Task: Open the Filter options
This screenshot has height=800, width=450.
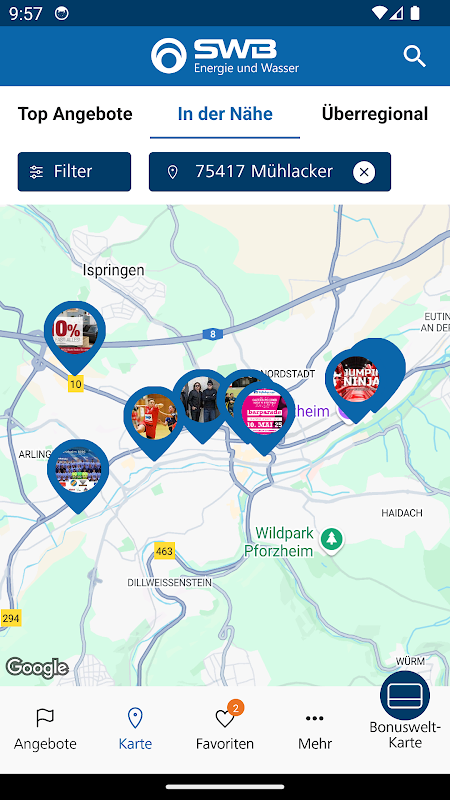Action: [x=74, y=171]
